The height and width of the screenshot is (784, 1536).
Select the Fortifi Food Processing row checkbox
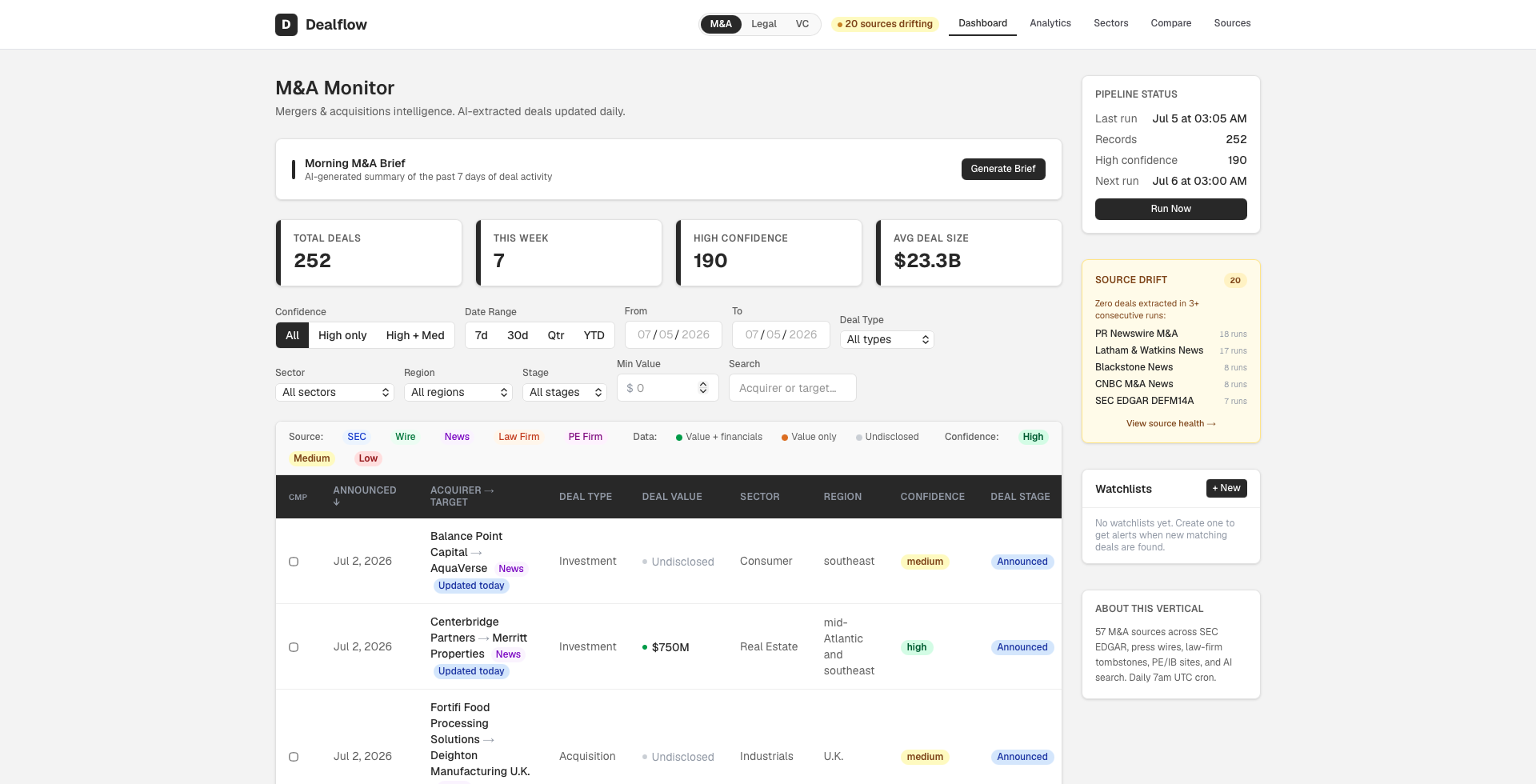(x=294, y=757)
